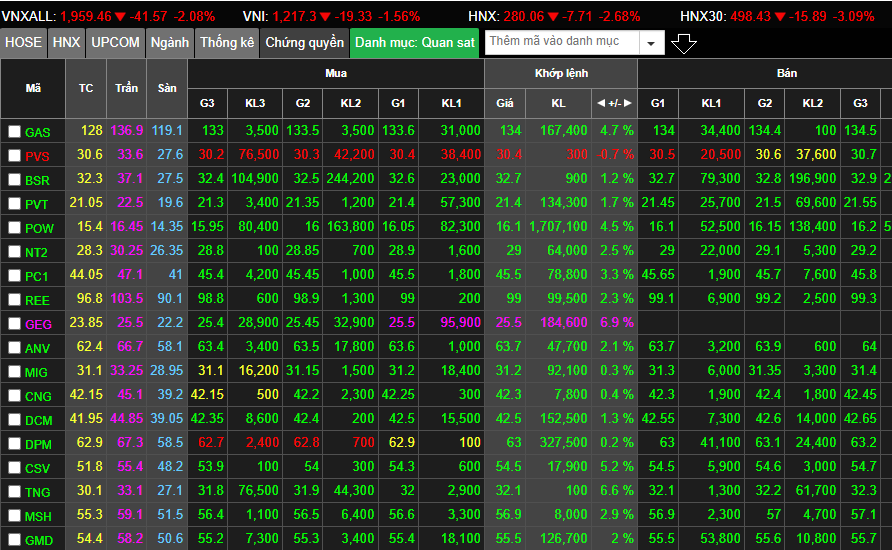Check the CNG row checkbox
The width and height of the screenshot is (892, 550).
click(14, 396)
